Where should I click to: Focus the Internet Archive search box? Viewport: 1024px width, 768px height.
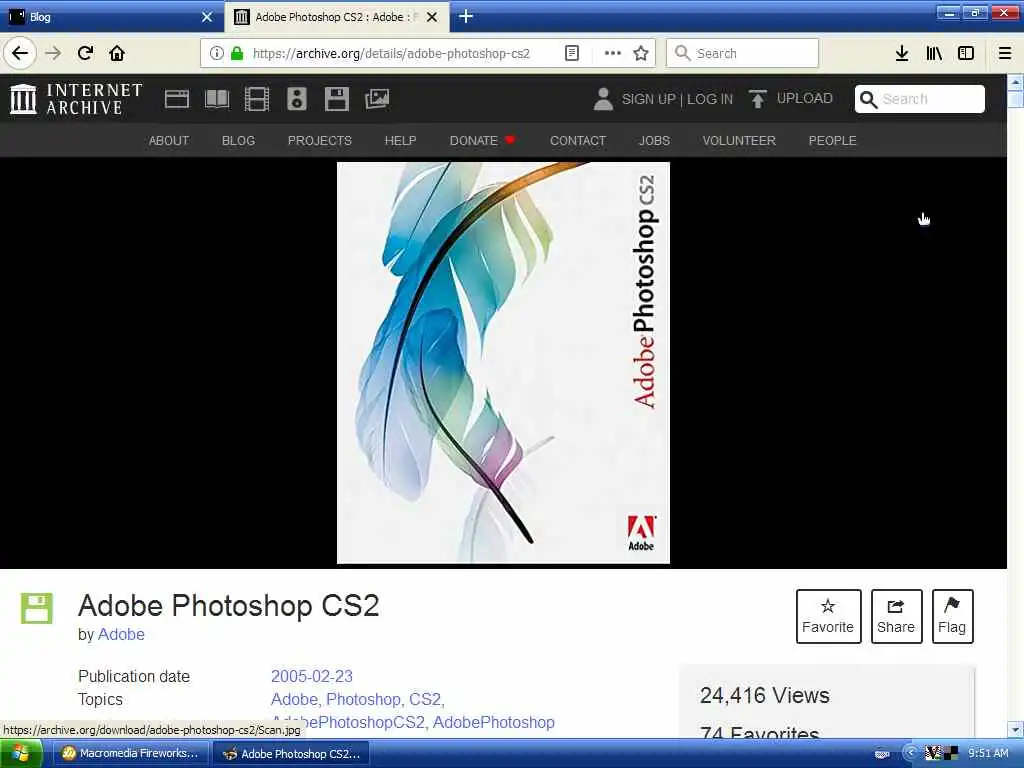tap(920, 99)
